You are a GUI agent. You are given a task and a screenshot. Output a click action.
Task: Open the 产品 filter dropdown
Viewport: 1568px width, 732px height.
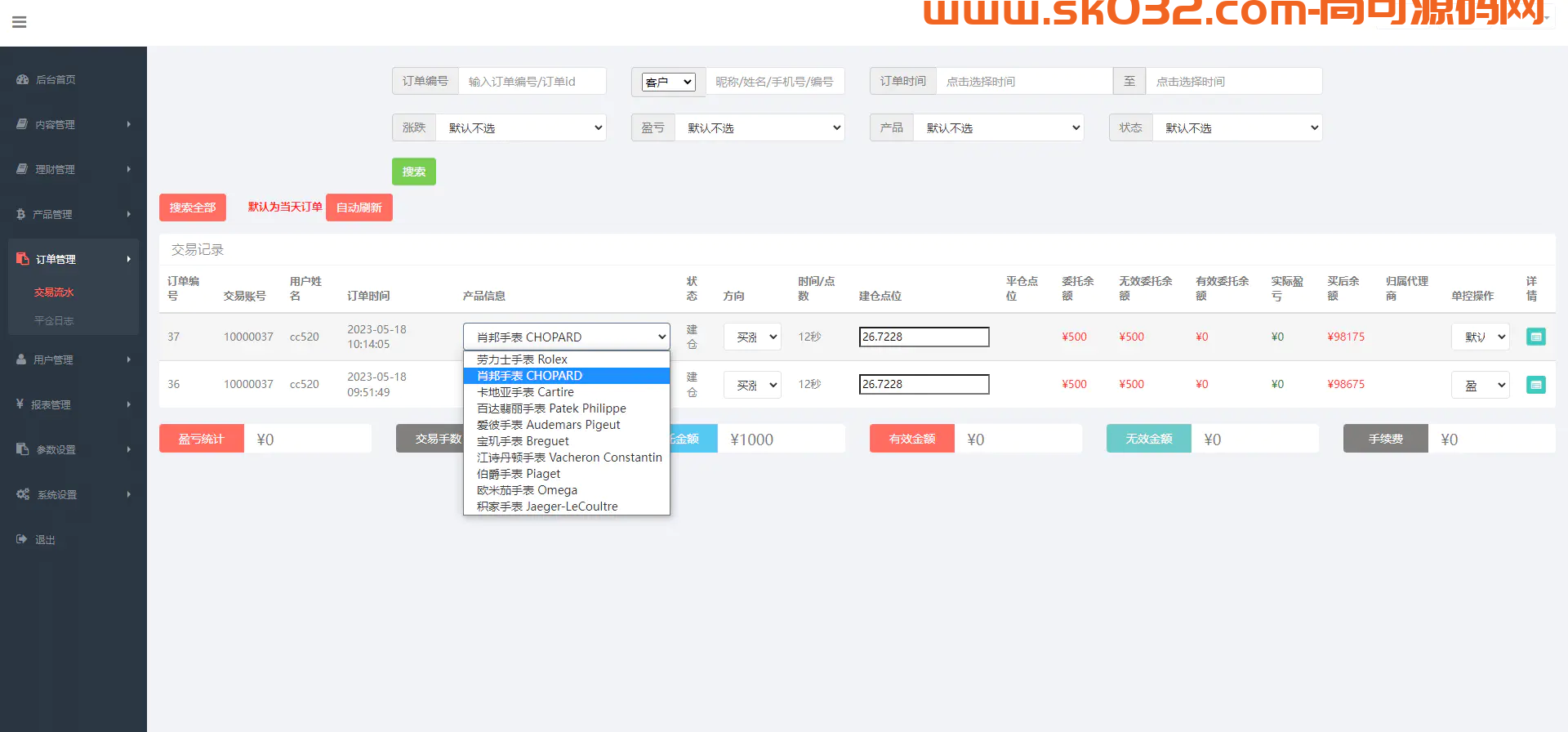coord(998,127)
